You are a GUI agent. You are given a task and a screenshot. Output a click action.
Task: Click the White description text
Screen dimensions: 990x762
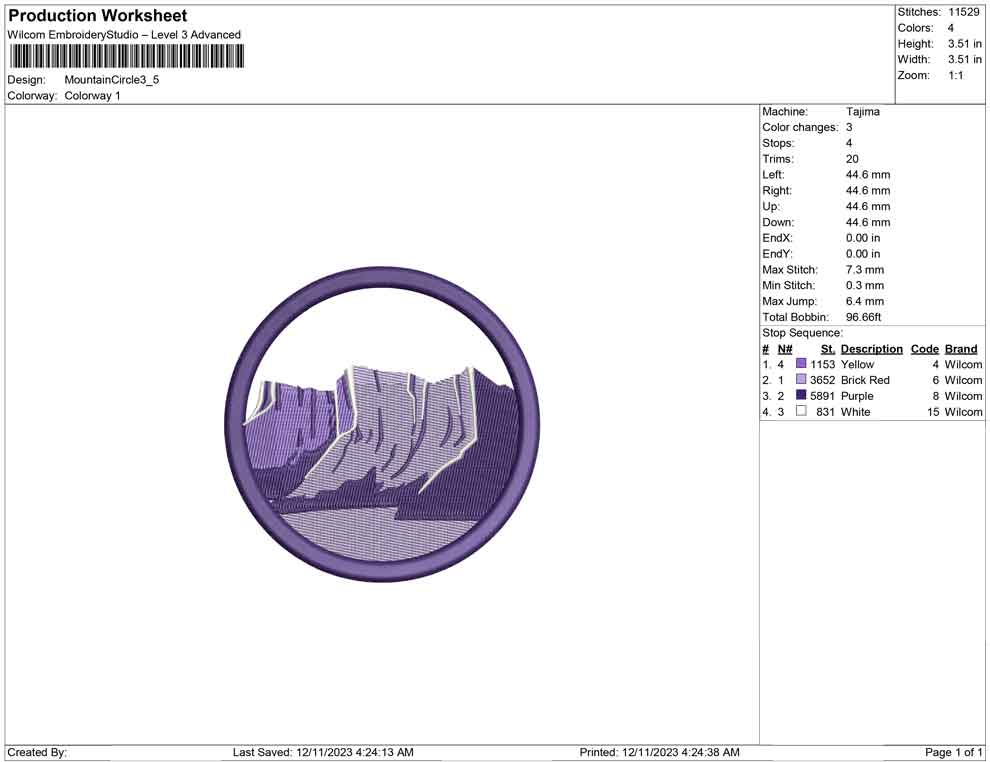click(x=856, y=412)
